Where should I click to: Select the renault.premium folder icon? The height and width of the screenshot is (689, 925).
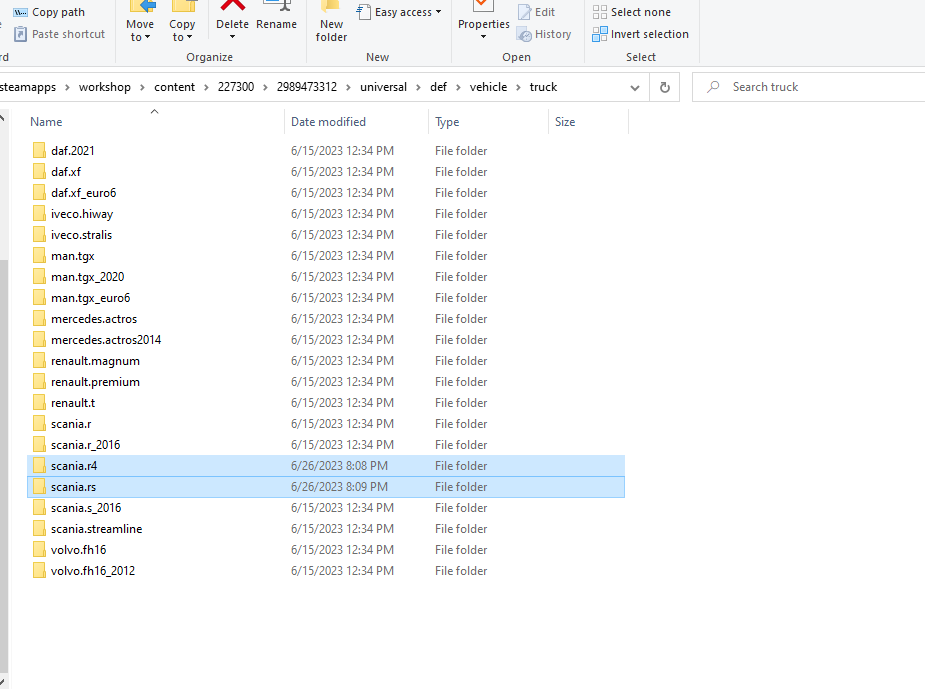[x=39, y=382]
